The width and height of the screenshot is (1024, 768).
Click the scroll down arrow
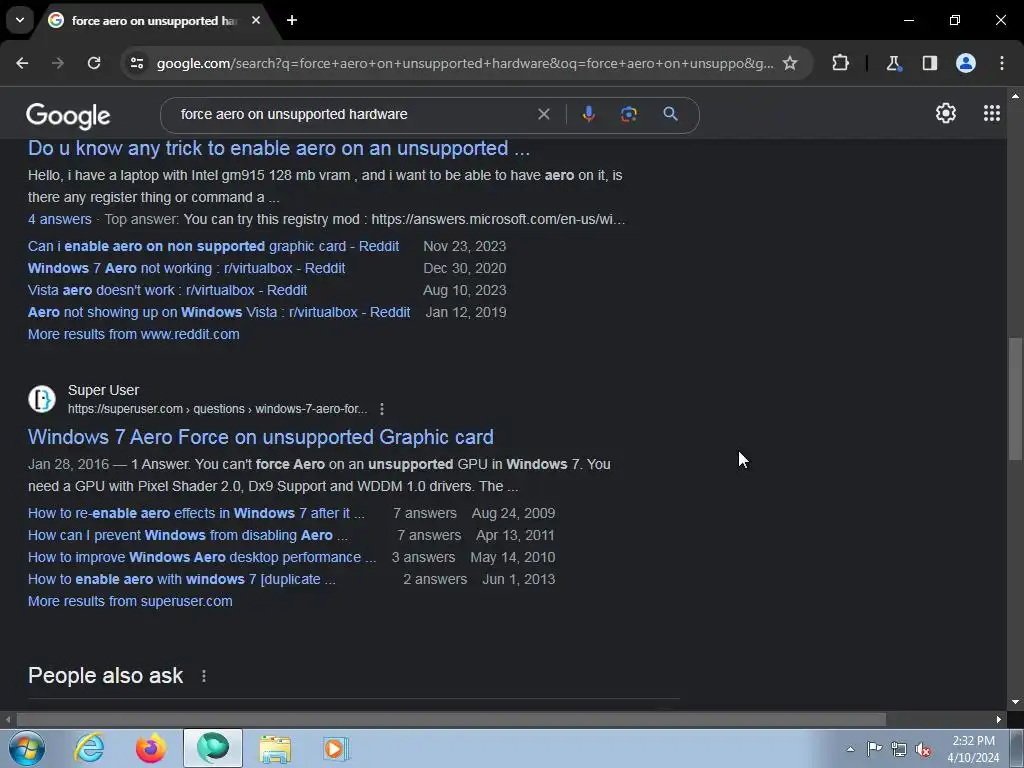pyautogui.click(x=1015, y=702)
